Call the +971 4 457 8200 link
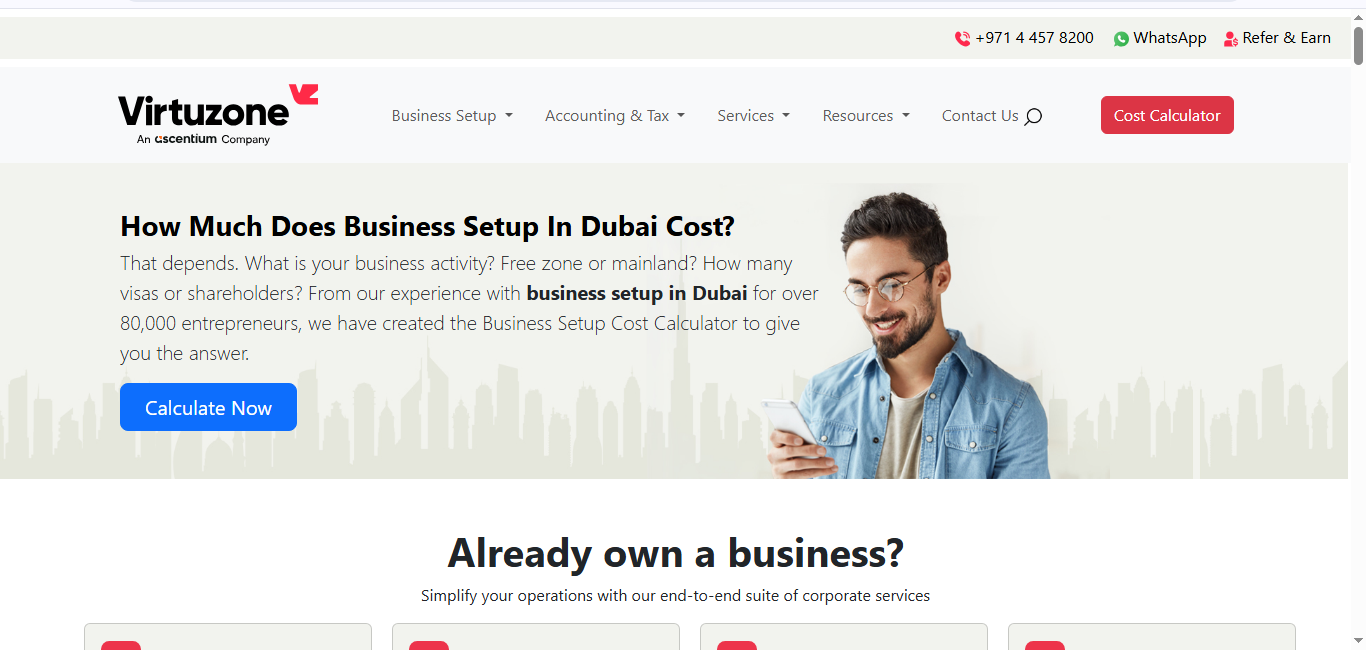Viewport: 1366px width, 650px height. tap(1034, 38)
